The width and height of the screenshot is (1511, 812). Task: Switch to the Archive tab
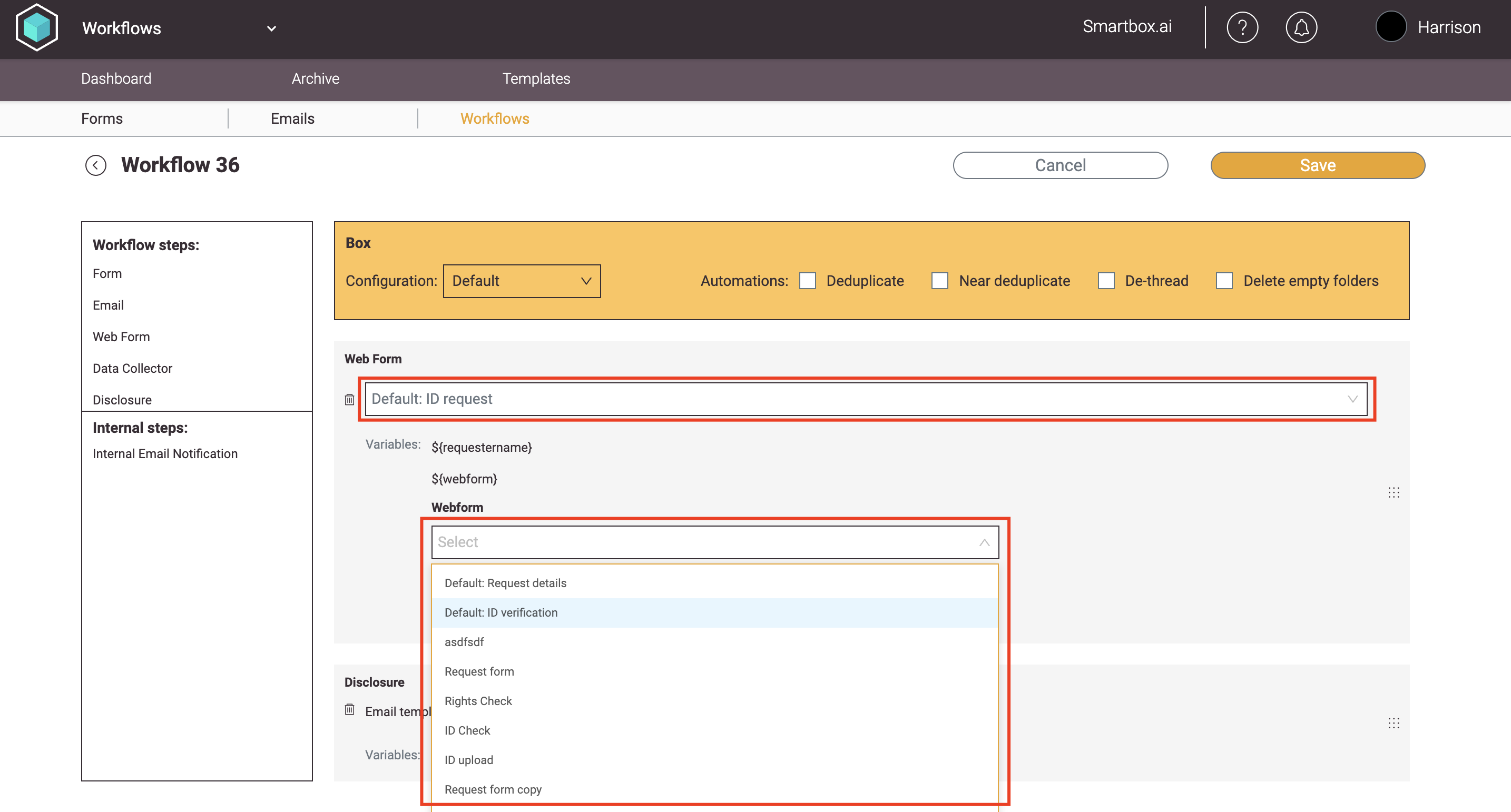pyautogui.click(x=315, y=78)
